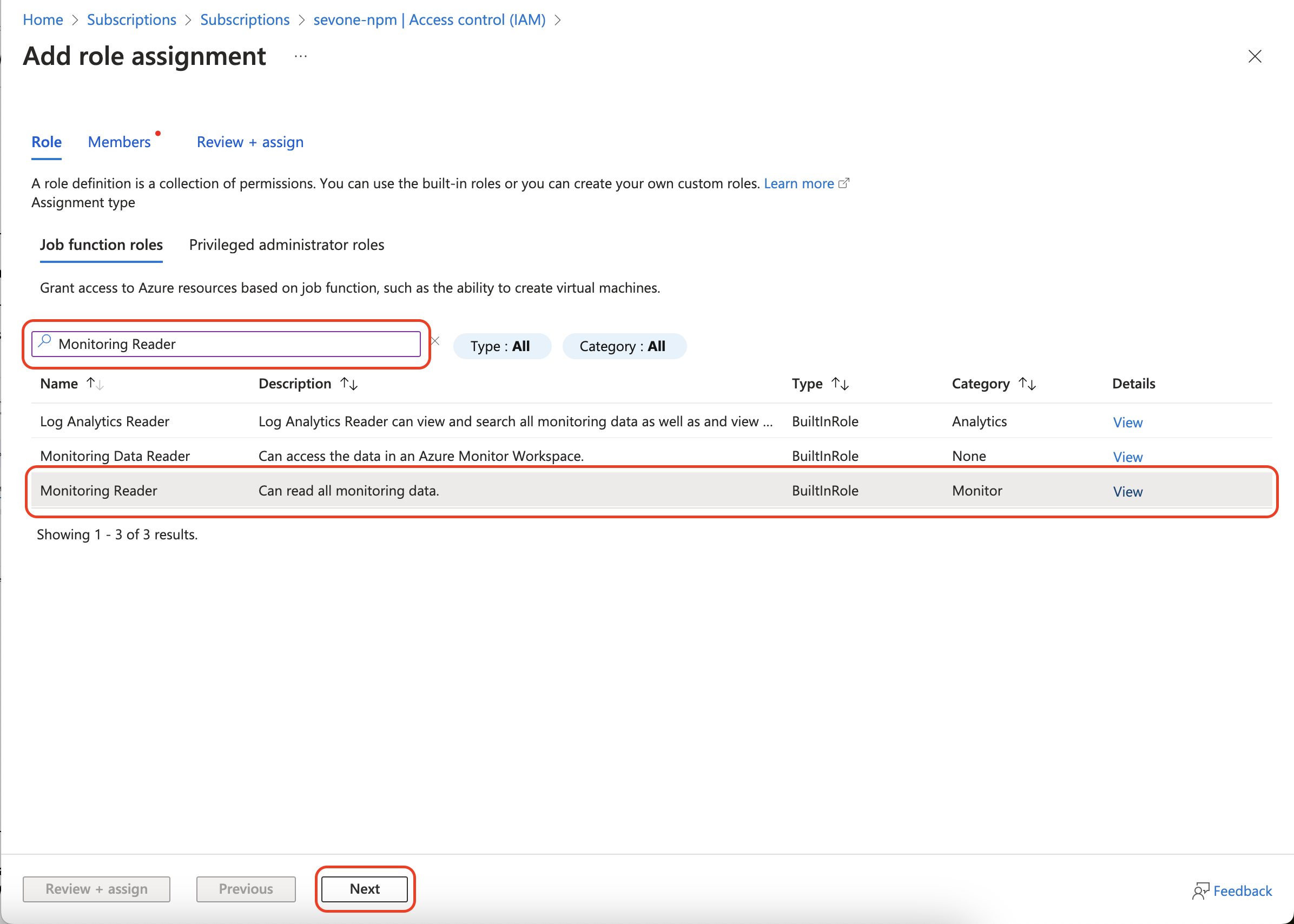Open the second Subscriptions breadcrumb

[x=245, y=20]
